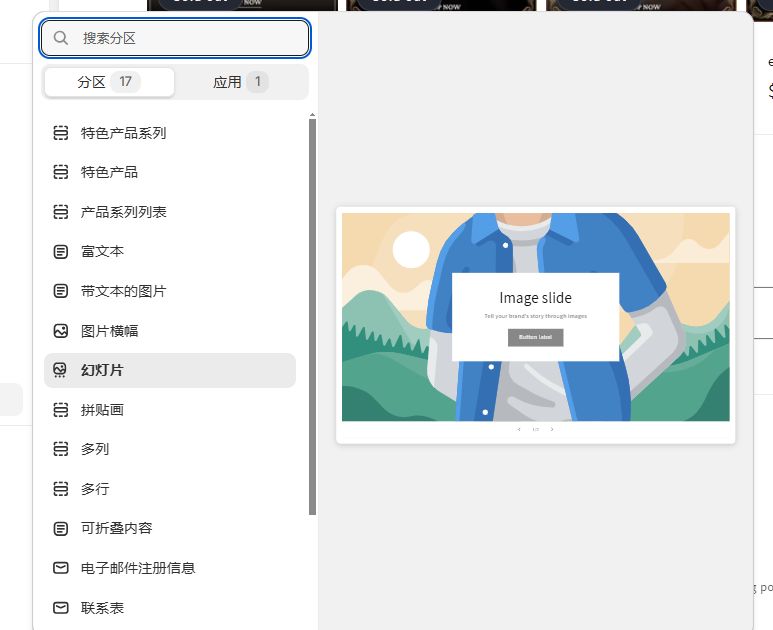Switch to the 分区 tab
This screenshot has width=773, height=630.
[x=109, y=82]
